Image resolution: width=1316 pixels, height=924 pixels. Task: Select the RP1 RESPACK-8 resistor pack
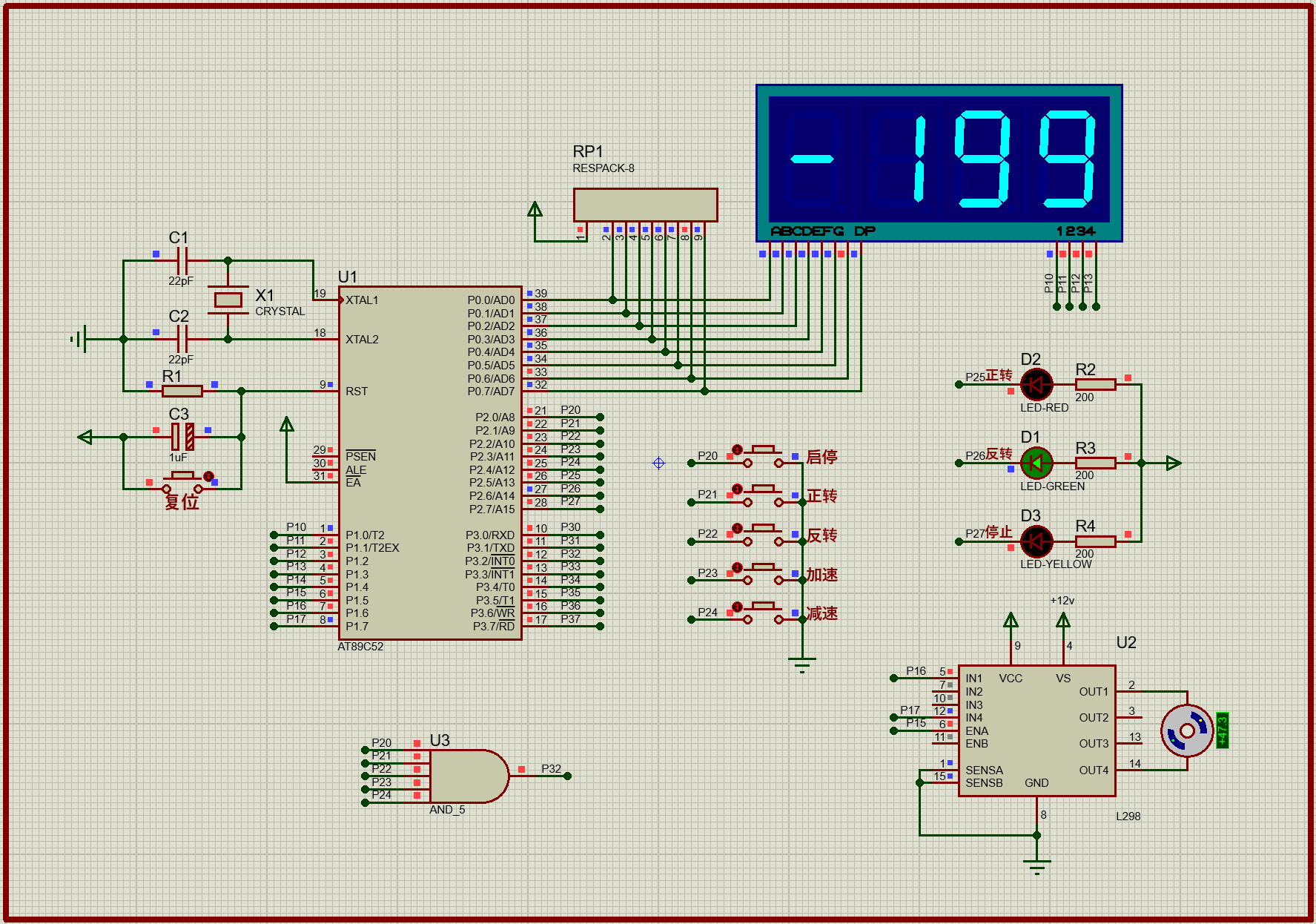coord(645,205)
